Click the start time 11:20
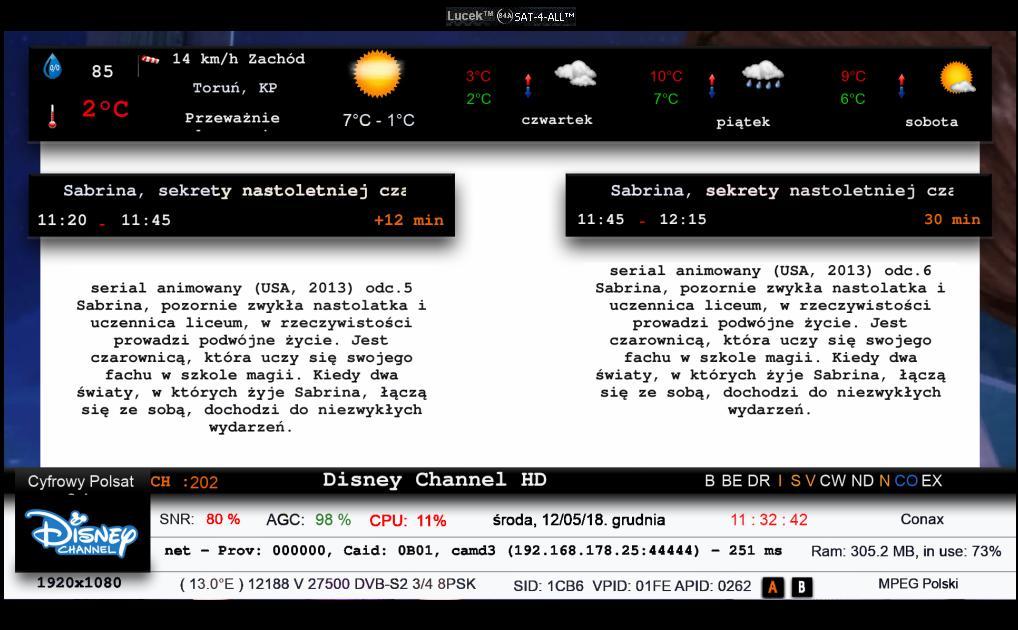Viewport: 1018px width, 630px height. coord(62,220)
